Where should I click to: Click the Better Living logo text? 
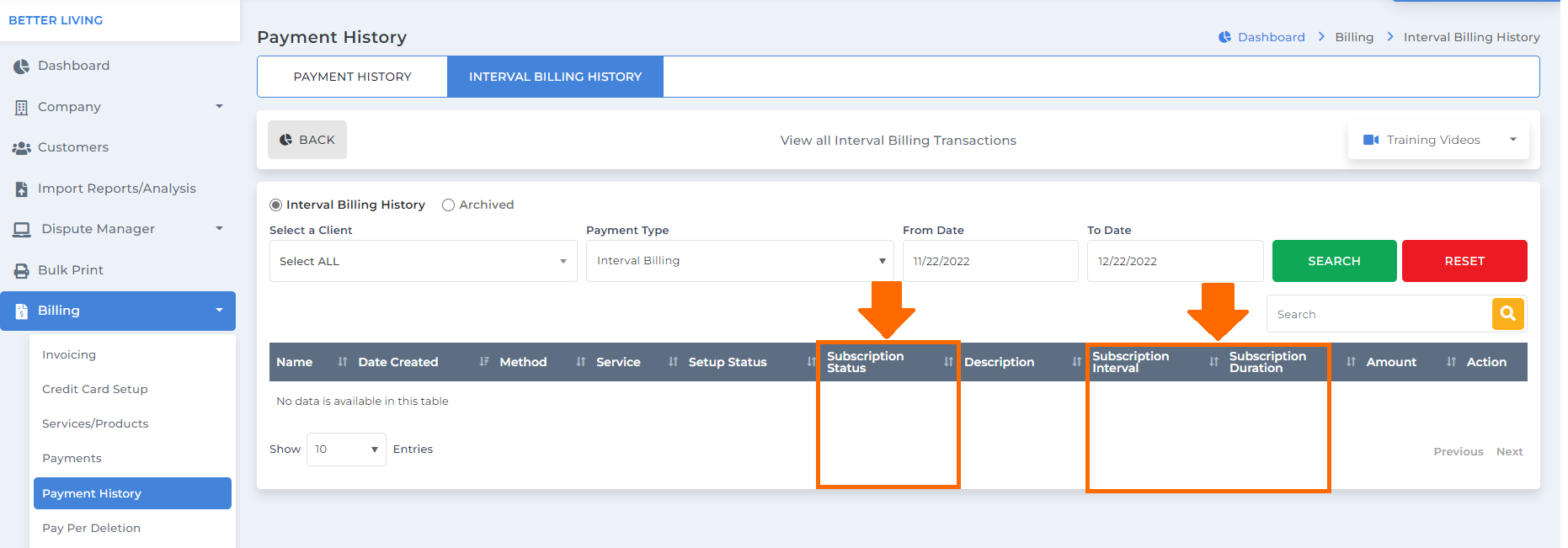coord(56,20)
